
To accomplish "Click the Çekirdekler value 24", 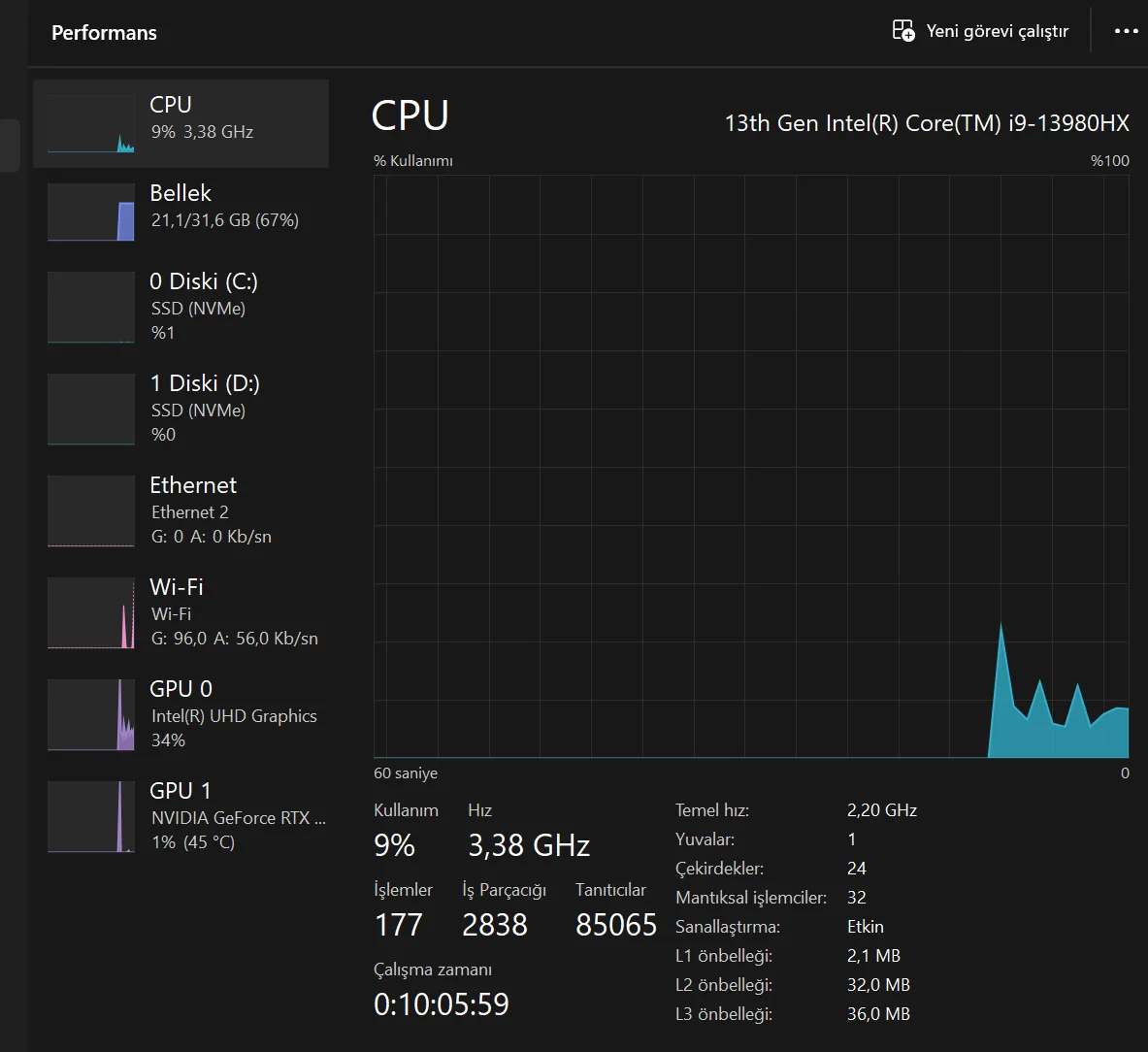I will 857,869.
